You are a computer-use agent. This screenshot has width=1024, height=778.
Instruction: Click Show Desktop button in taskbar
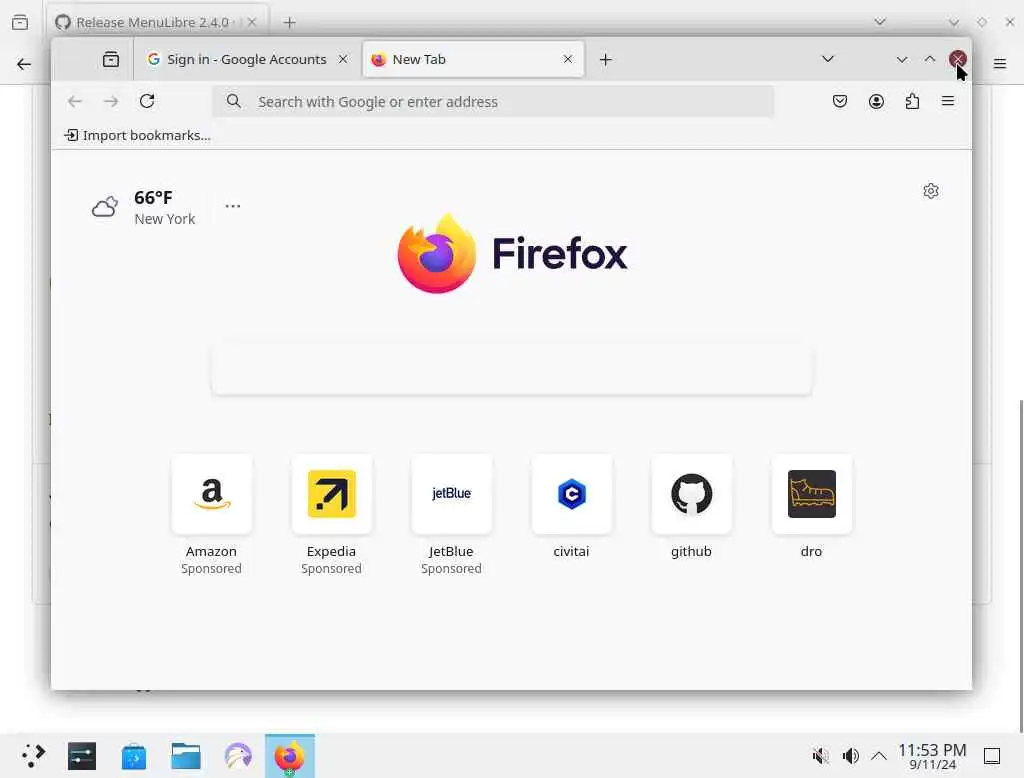(x=992, y=756)
